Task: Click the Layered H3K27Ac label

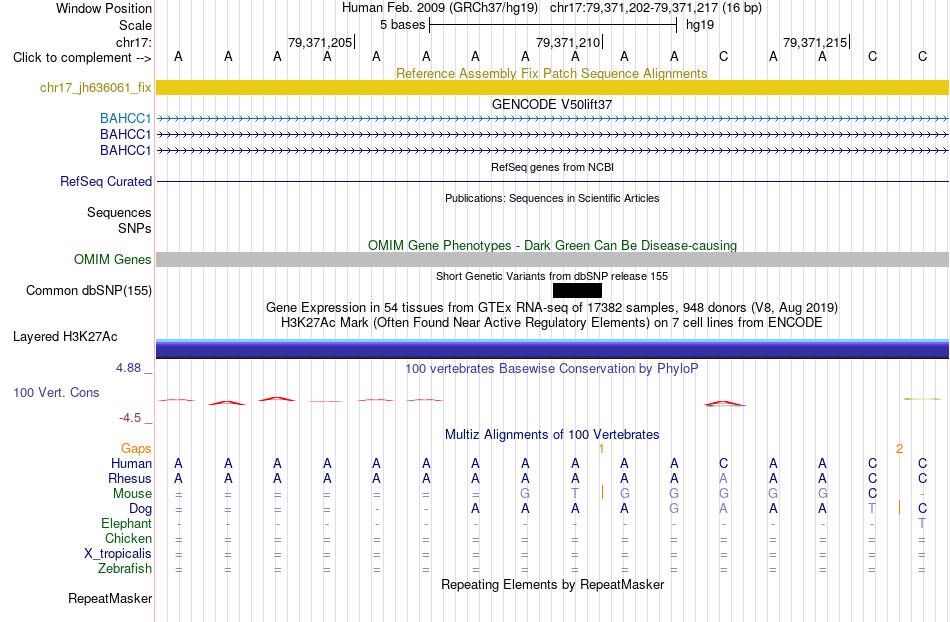Action: (65, 336)
